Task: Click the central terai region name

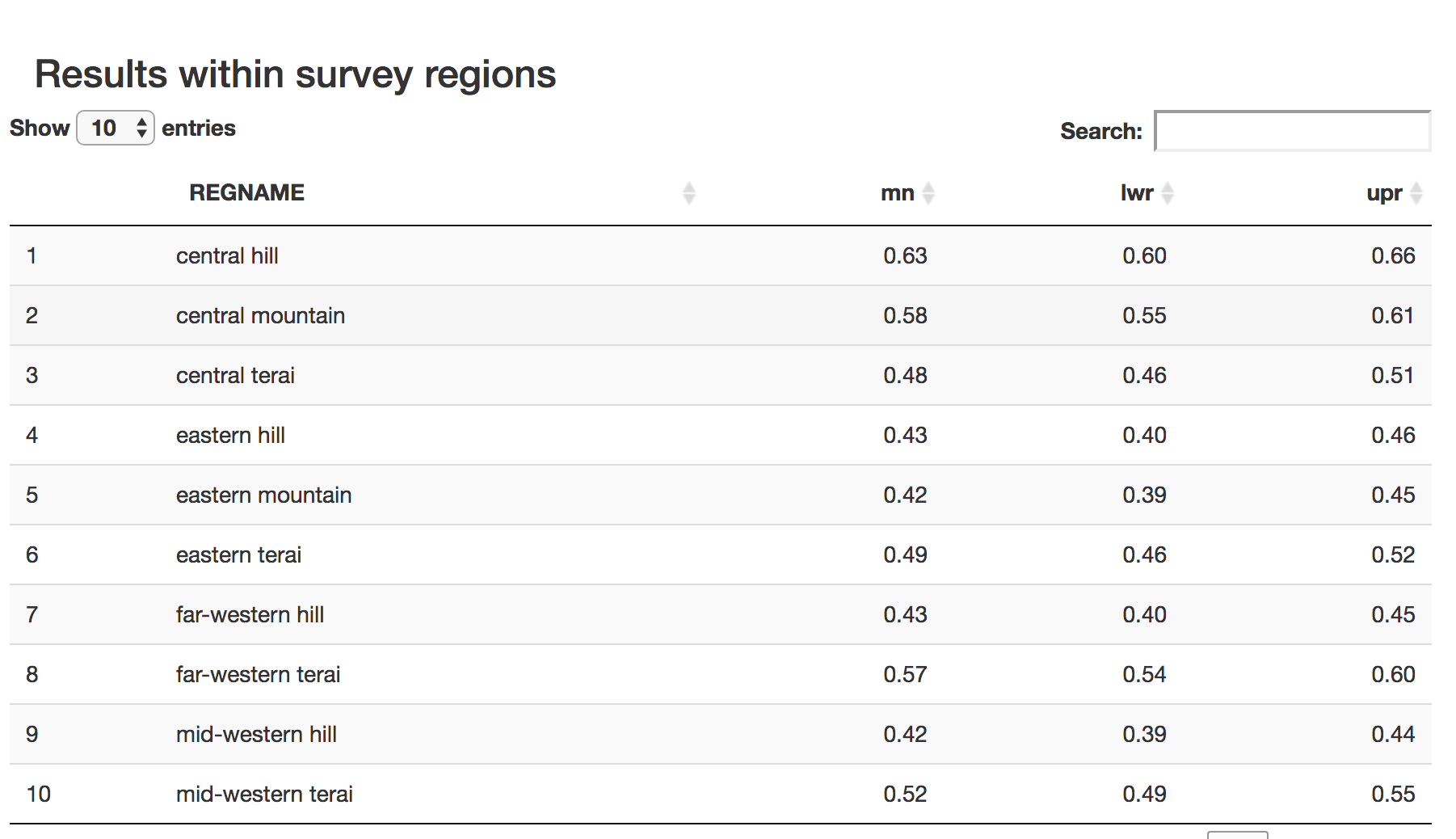Action: [x=235, y=376]
